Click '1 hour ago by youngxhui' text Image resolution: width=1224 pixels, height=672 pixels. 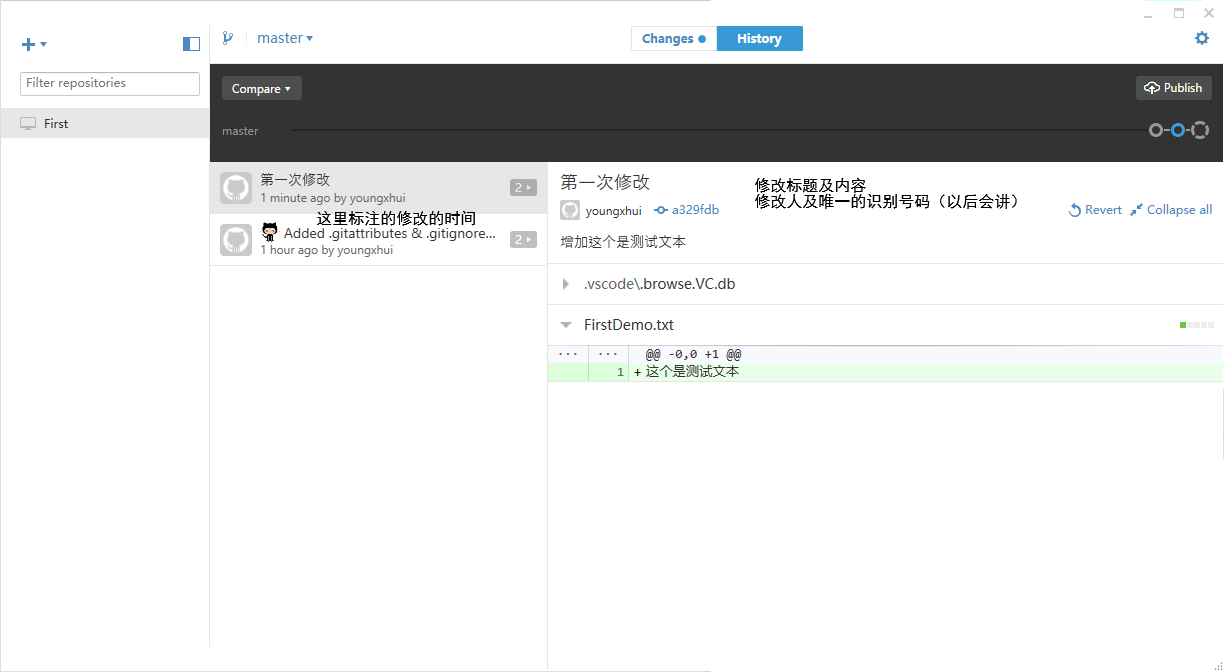click(x=327, y=250)
